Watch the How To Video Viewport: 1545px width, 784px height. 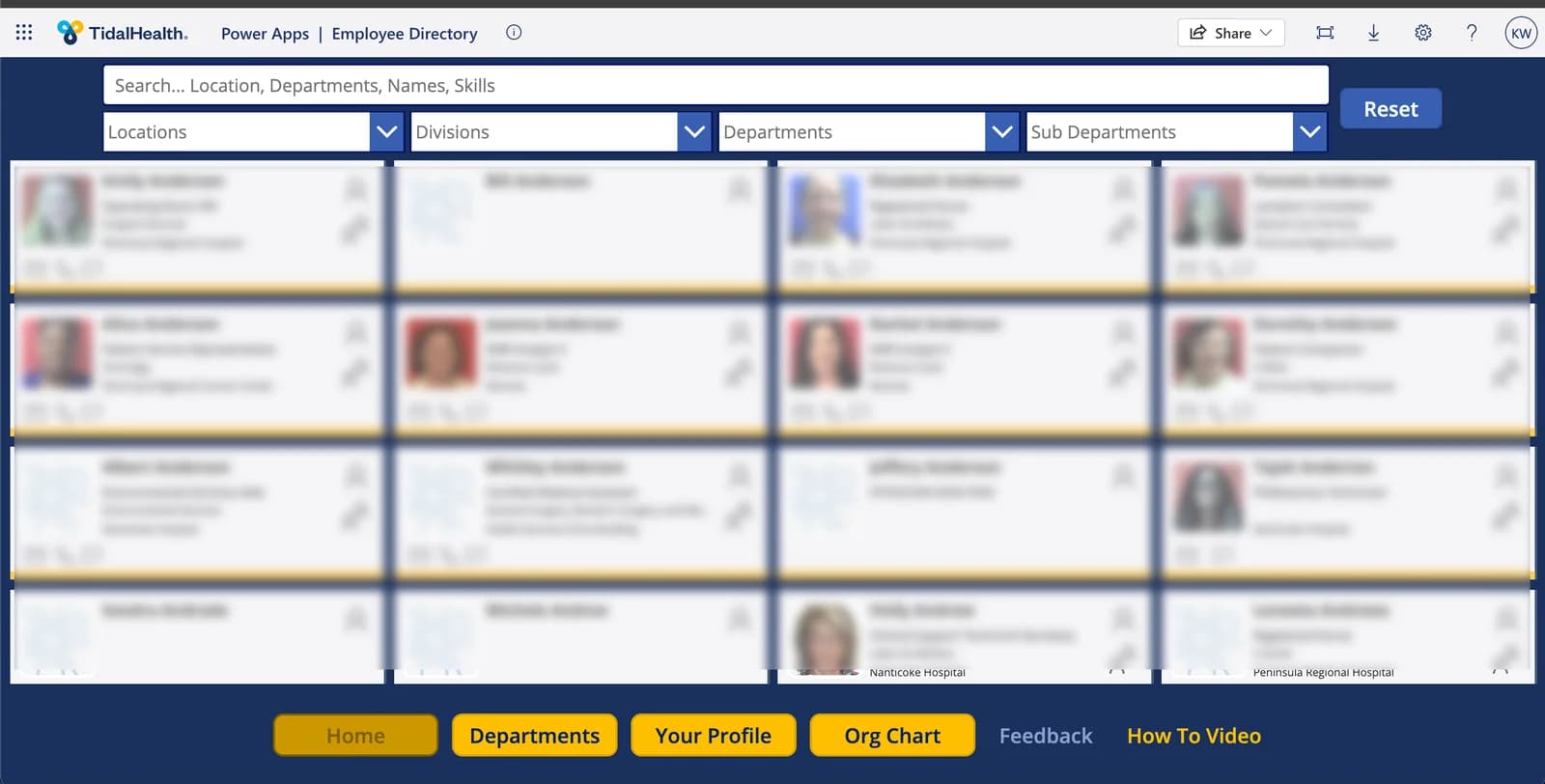[x=1194, y=736]
